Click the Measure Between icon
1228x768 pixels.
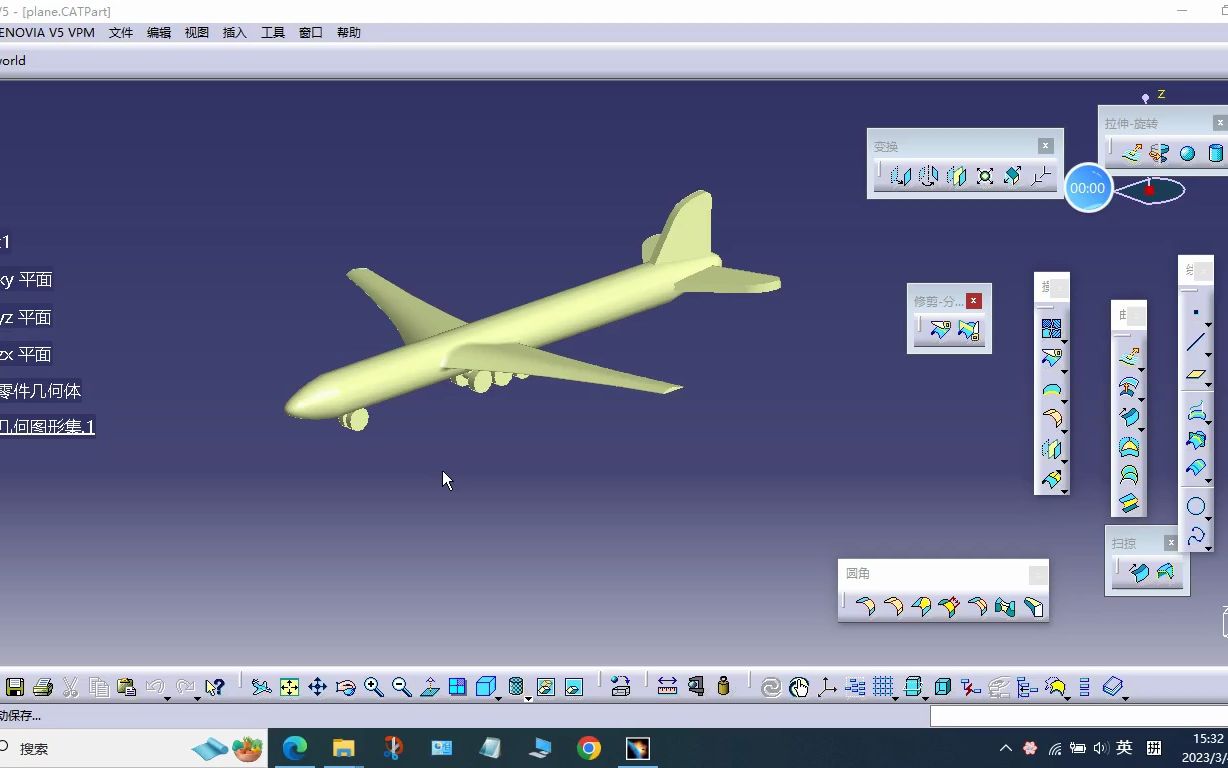(667, 687)
